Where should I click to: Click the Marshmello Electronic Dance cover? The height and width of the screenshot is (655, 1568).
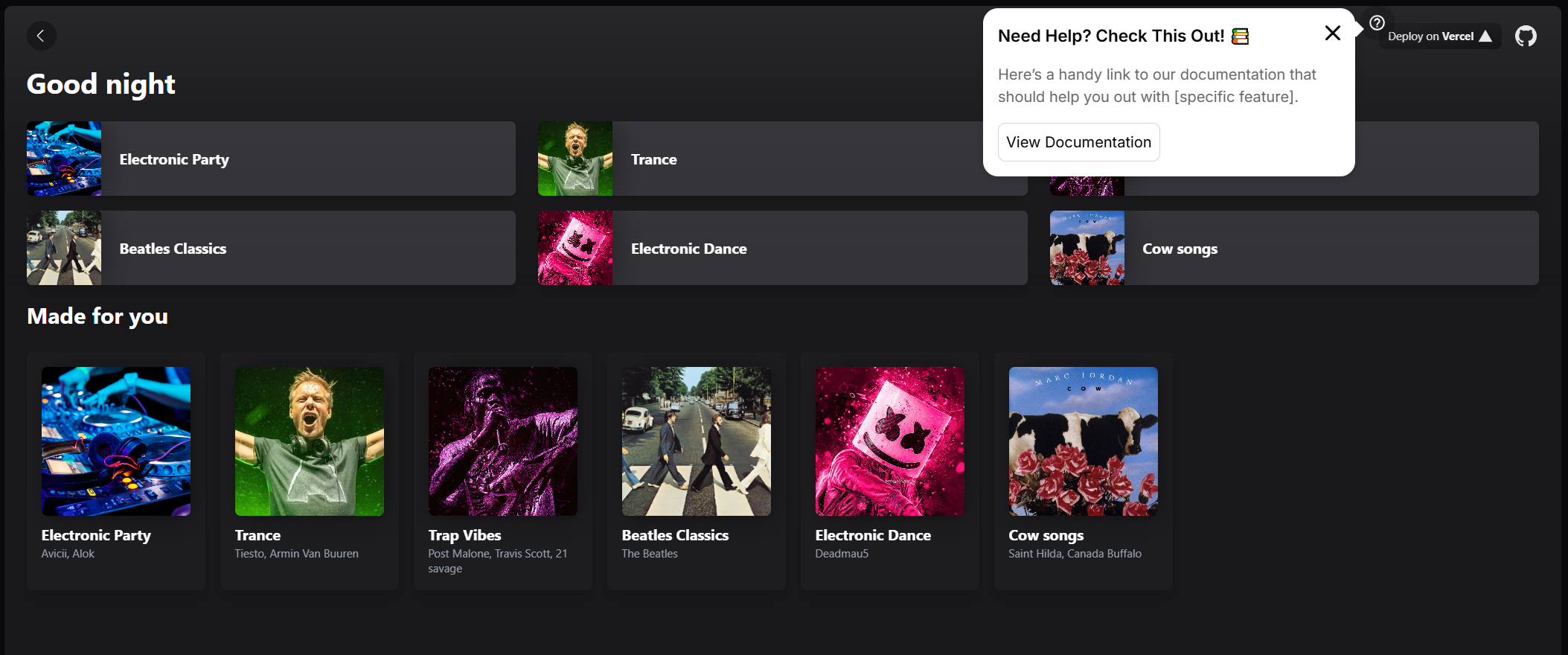(890, 441)
